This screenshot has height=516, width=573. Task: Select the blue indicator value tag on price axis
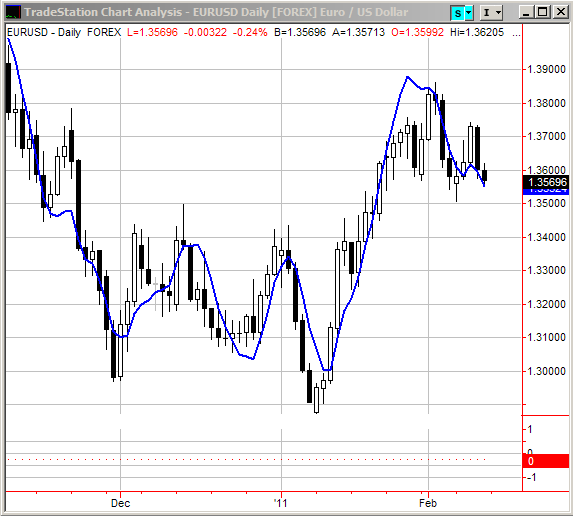point(546,191)
